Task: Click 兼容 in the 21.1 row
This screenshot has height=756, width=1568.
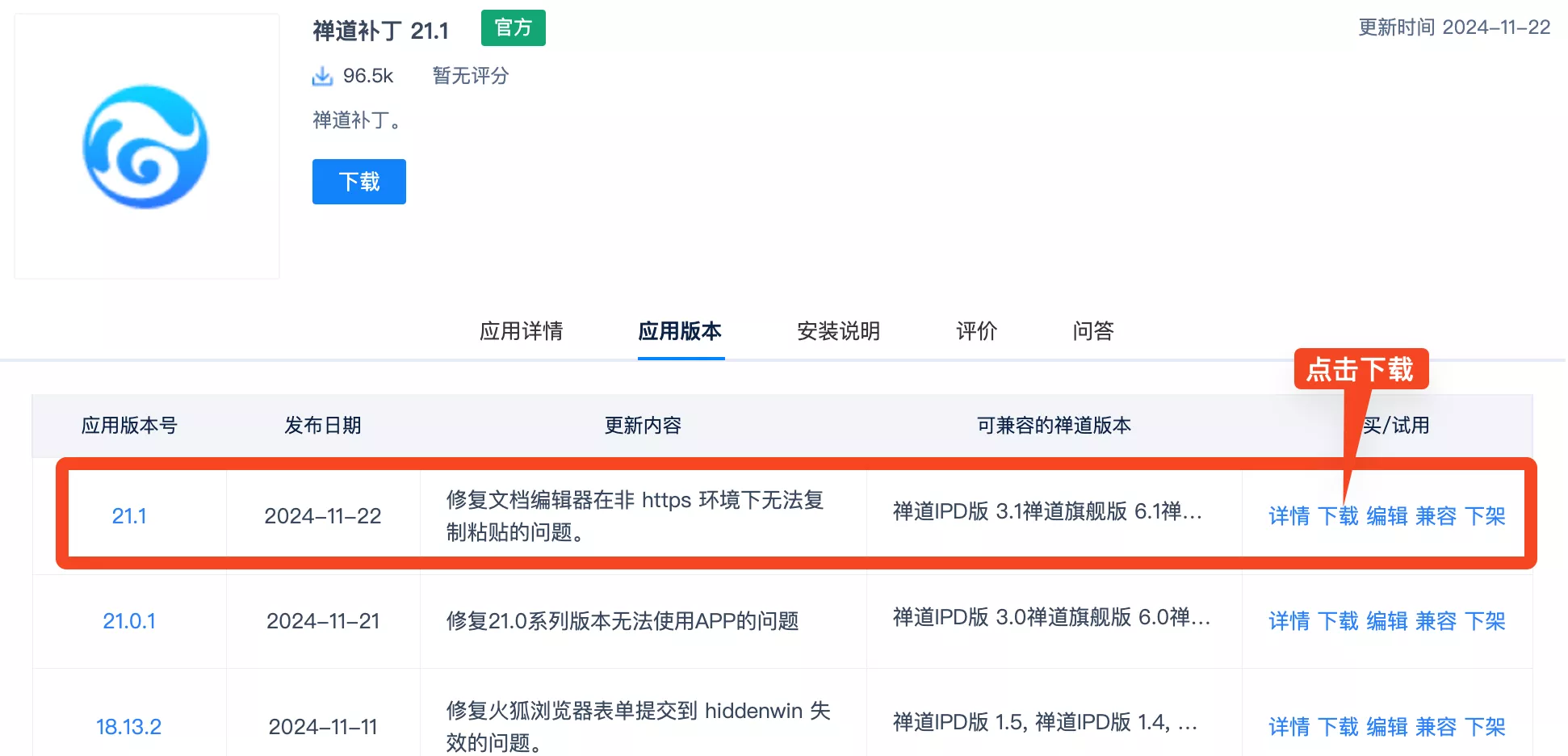Action: point(1436,516)
